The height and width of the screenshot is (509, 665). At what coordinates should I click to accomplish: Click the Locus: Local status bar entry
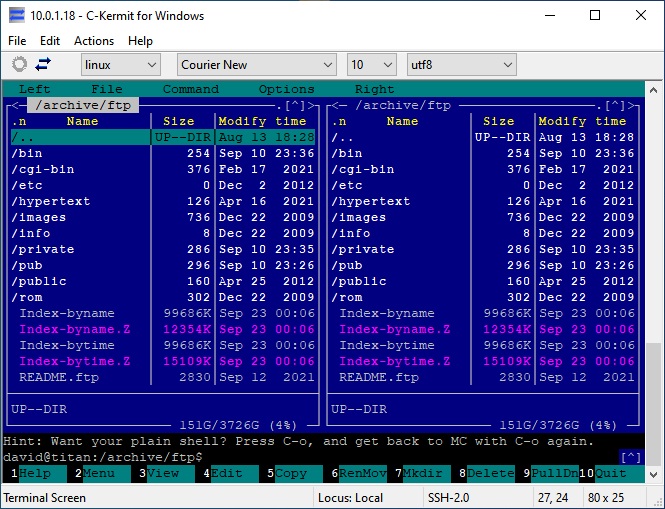pyautogui.click(x=350, y=498)
